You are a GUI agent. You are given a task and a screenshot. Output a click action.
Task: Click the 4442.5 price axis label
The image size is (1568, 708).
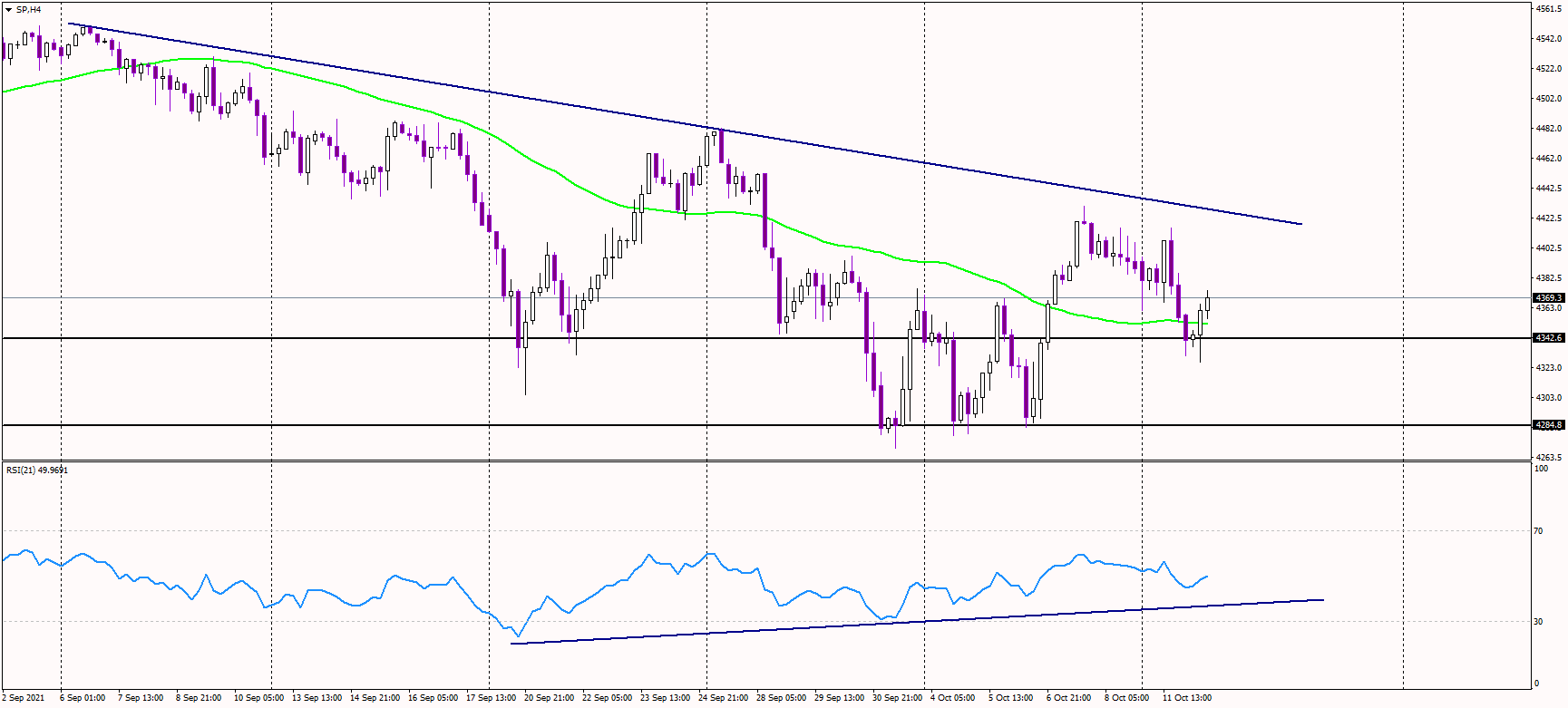[1549, 189]
